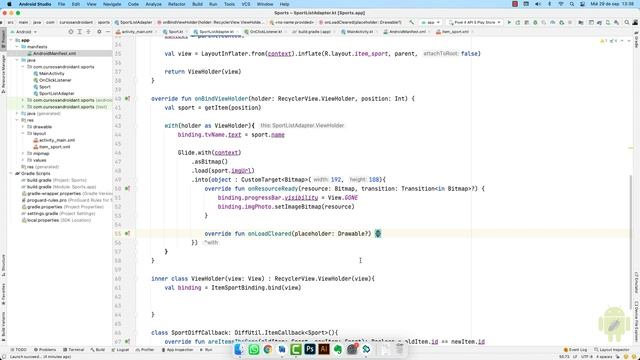Click the override gutter icon beside onBindViewHolder
The image size is (640, 360).
tap(127, 99)
